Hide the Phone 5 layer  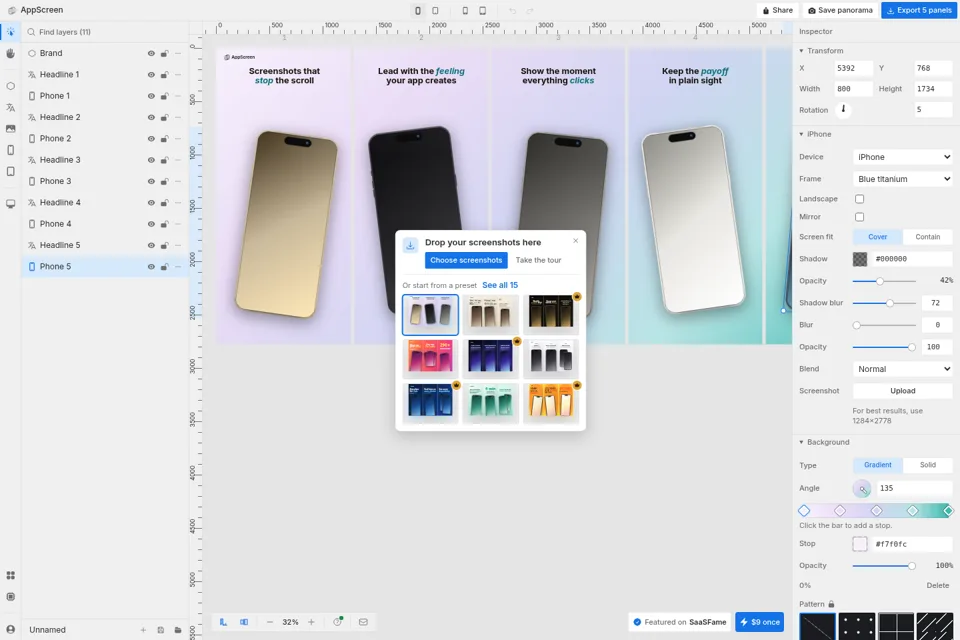pos(151,266)
